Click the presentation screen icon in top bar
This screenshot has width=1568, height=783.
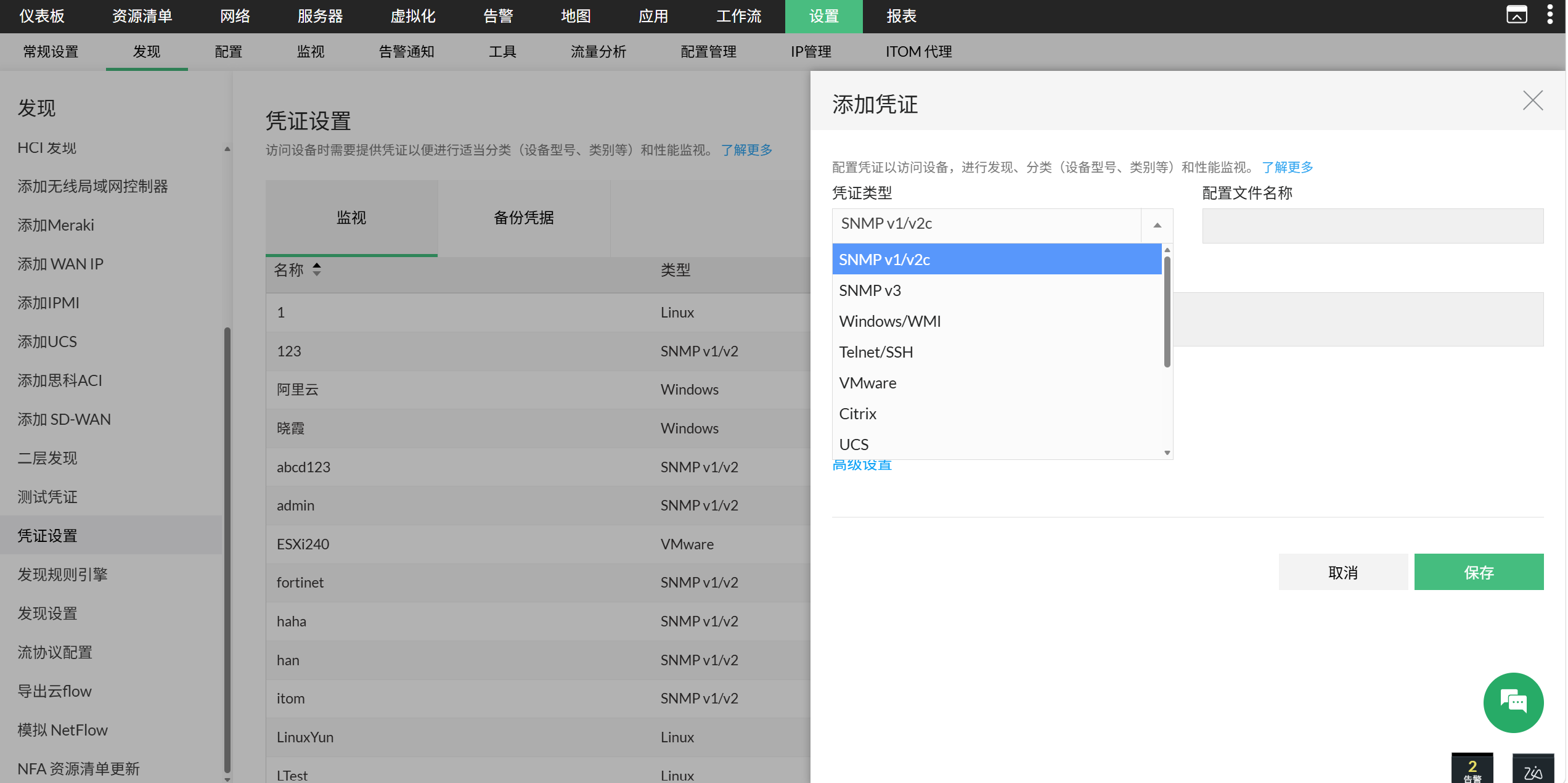pos(1516,15)
